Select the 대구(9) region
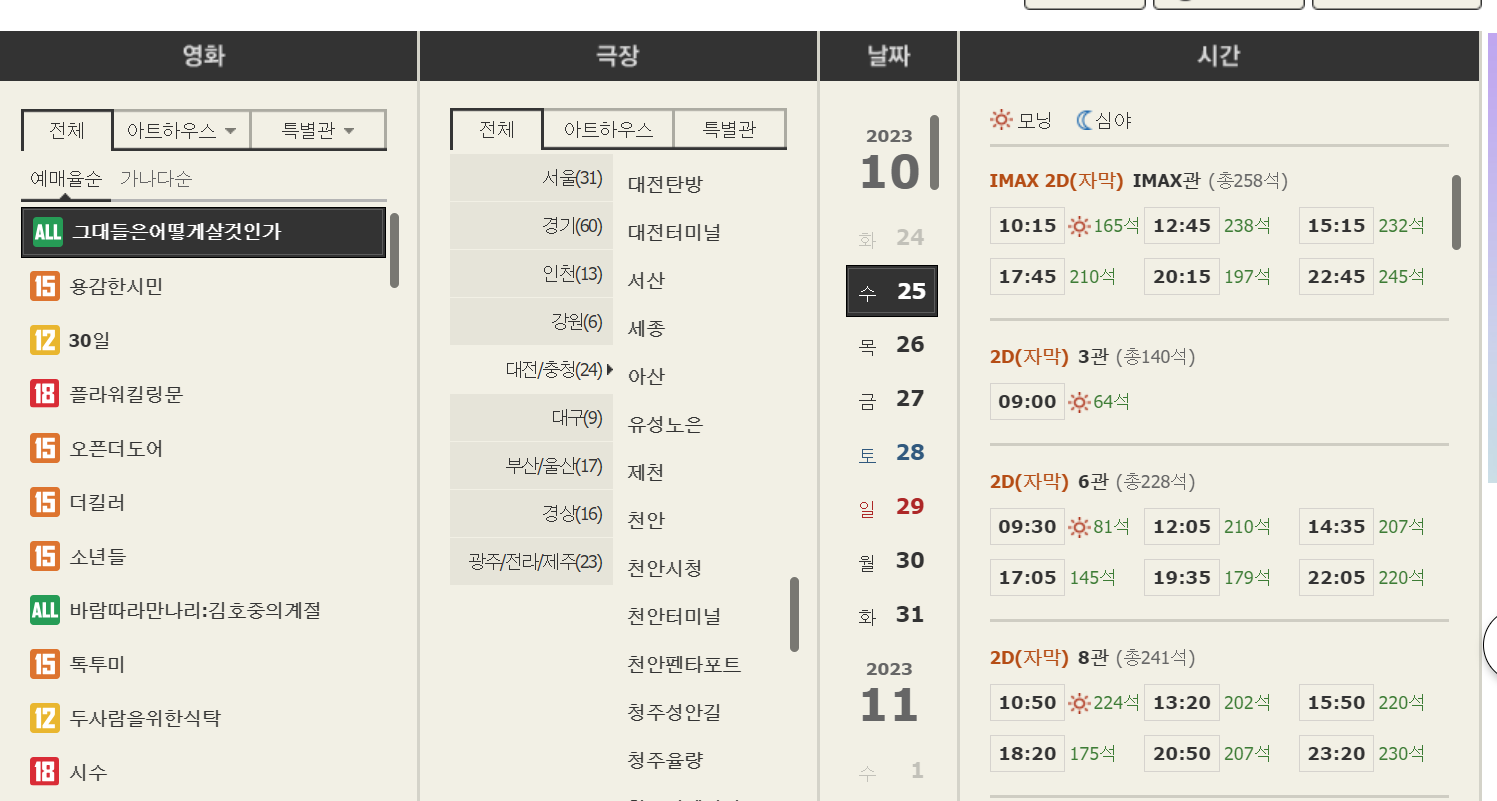Image resolution: width=1497 pixels, height=801 pixels. [x=531, y=418]
